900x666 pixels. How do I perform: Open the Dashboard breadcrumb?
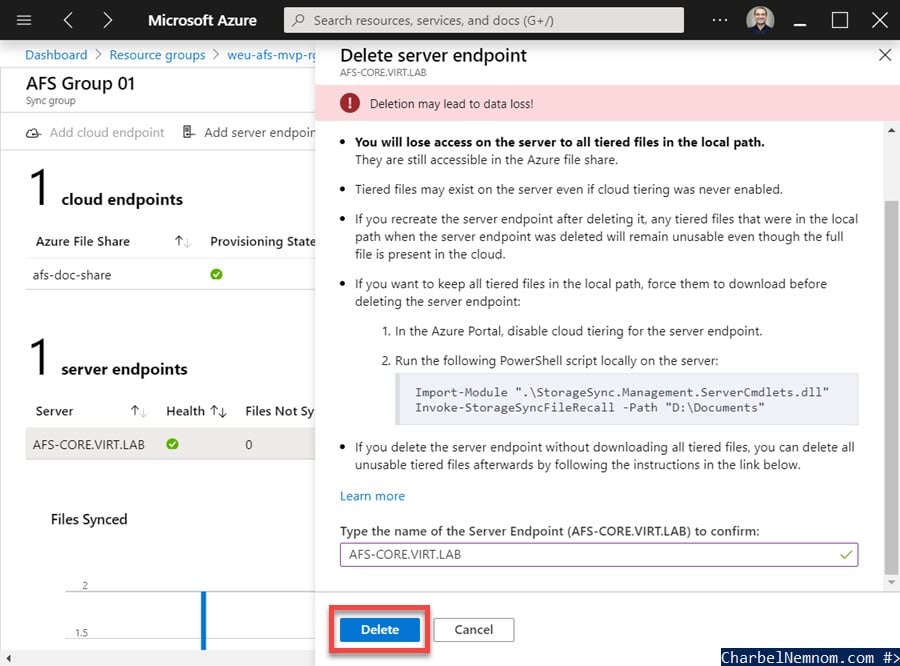pos(56,55)
